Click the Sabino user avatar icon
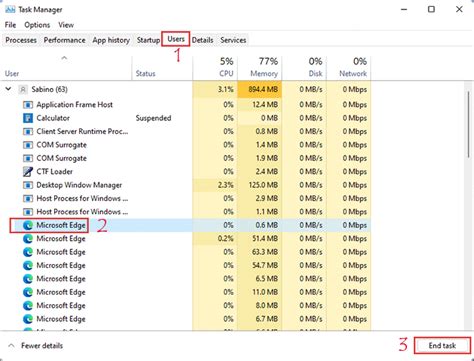The image size is (474, 361). tap(23, 89)
